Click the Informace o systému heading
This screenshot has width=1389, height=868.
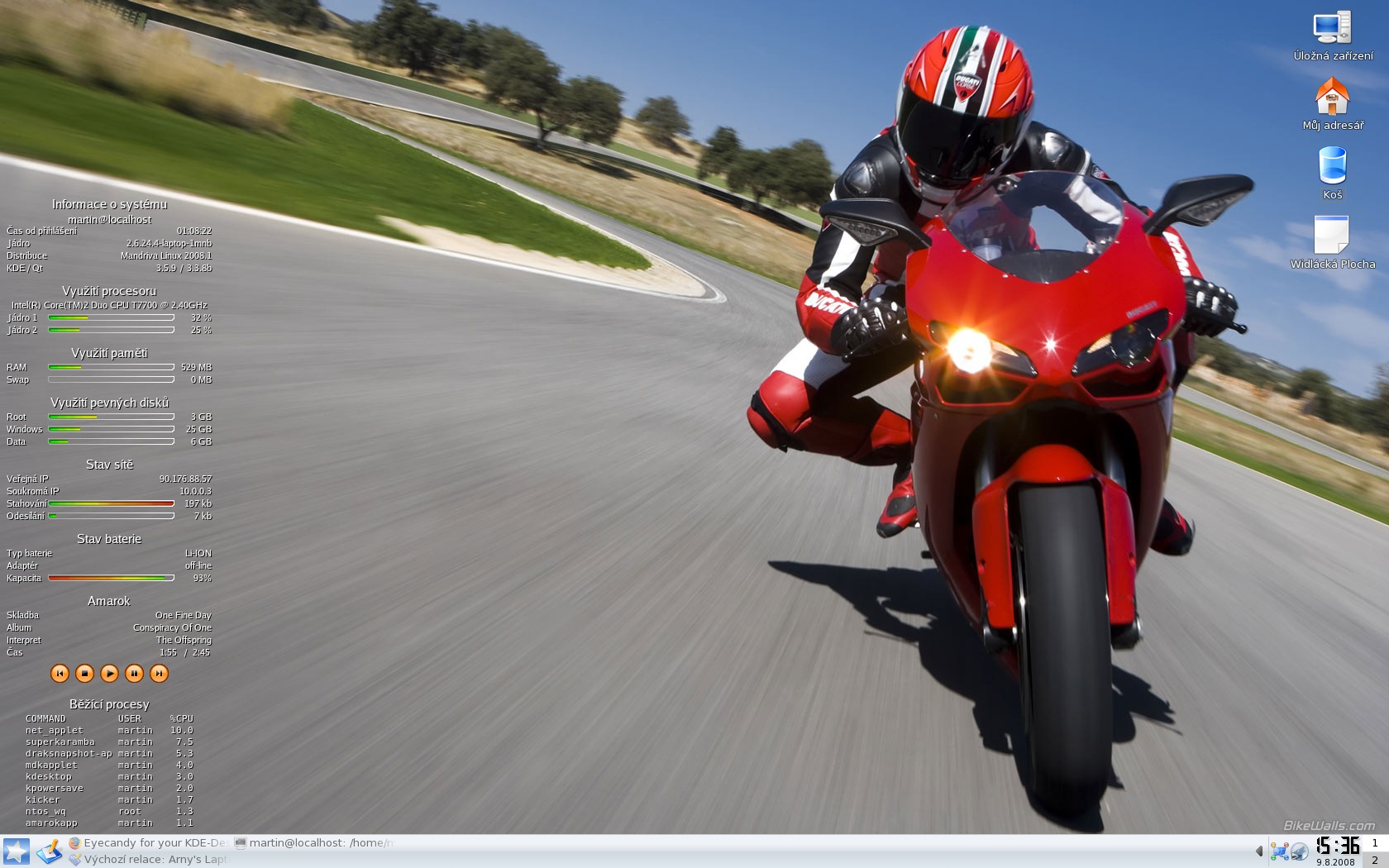pyautogui.click(x=109, y=204)
